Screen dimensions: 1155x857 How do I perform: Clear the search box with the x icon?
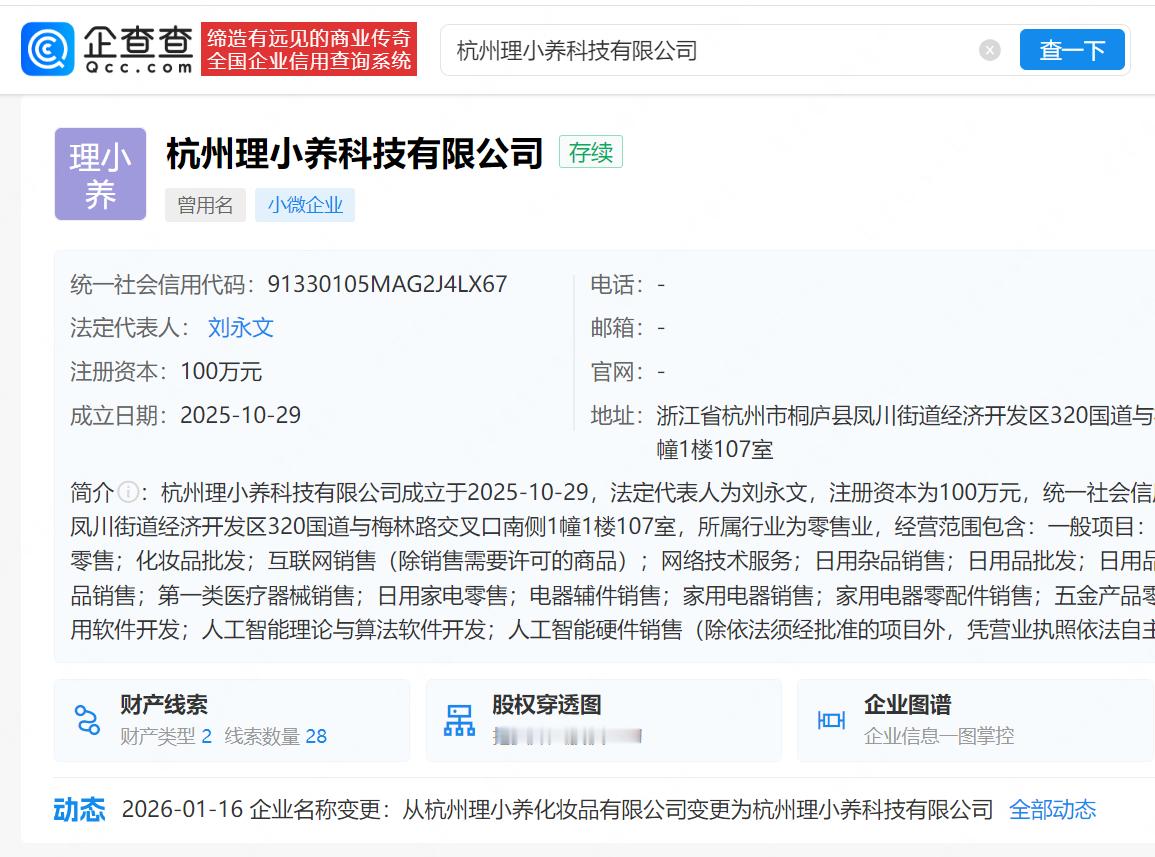[989, 50]
